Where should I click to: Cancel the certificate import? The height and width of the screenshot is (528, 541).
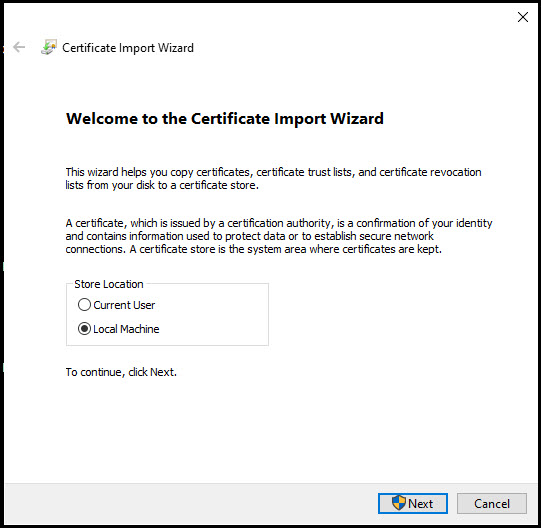(x=492, y=503)
